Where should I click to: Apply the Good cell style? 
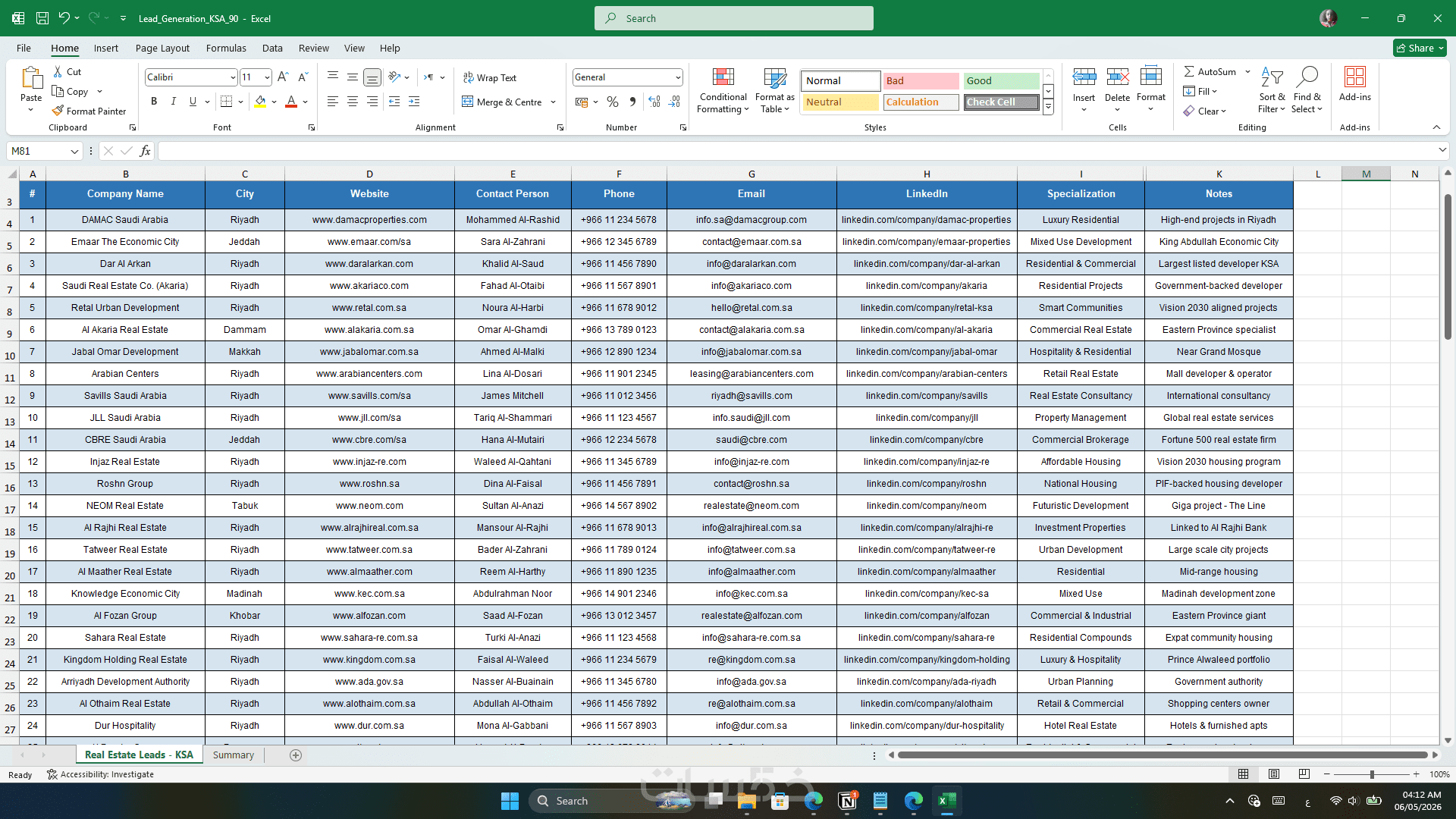[x=1001, y=81]
